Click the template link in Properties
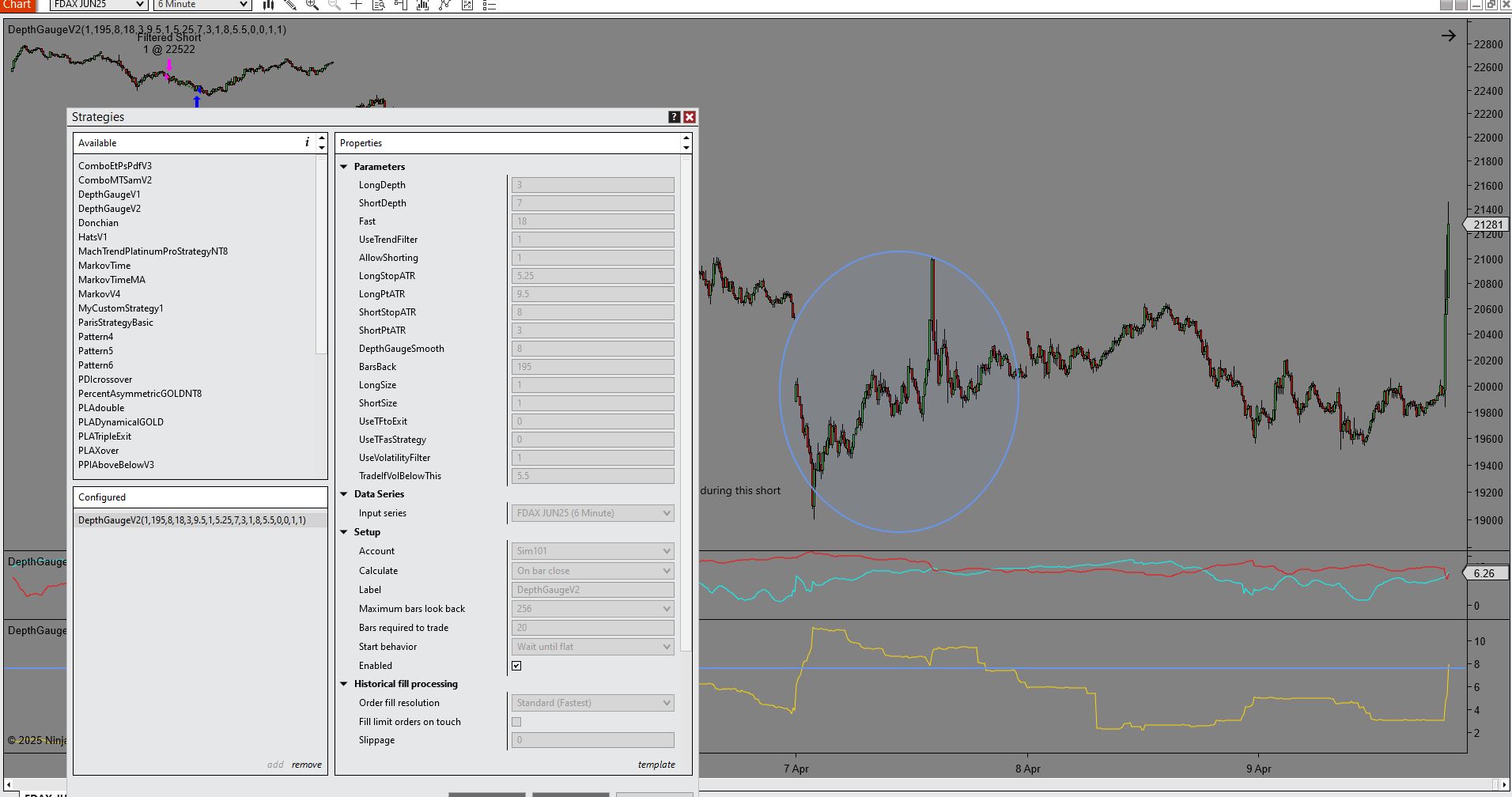The image size is (1512, 797). click(x=656, y=765)
